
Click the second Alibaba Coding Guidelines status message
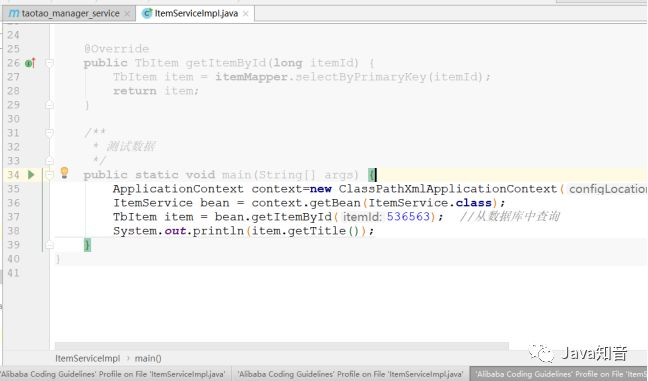pyautogui.click(x=350, y=374)
